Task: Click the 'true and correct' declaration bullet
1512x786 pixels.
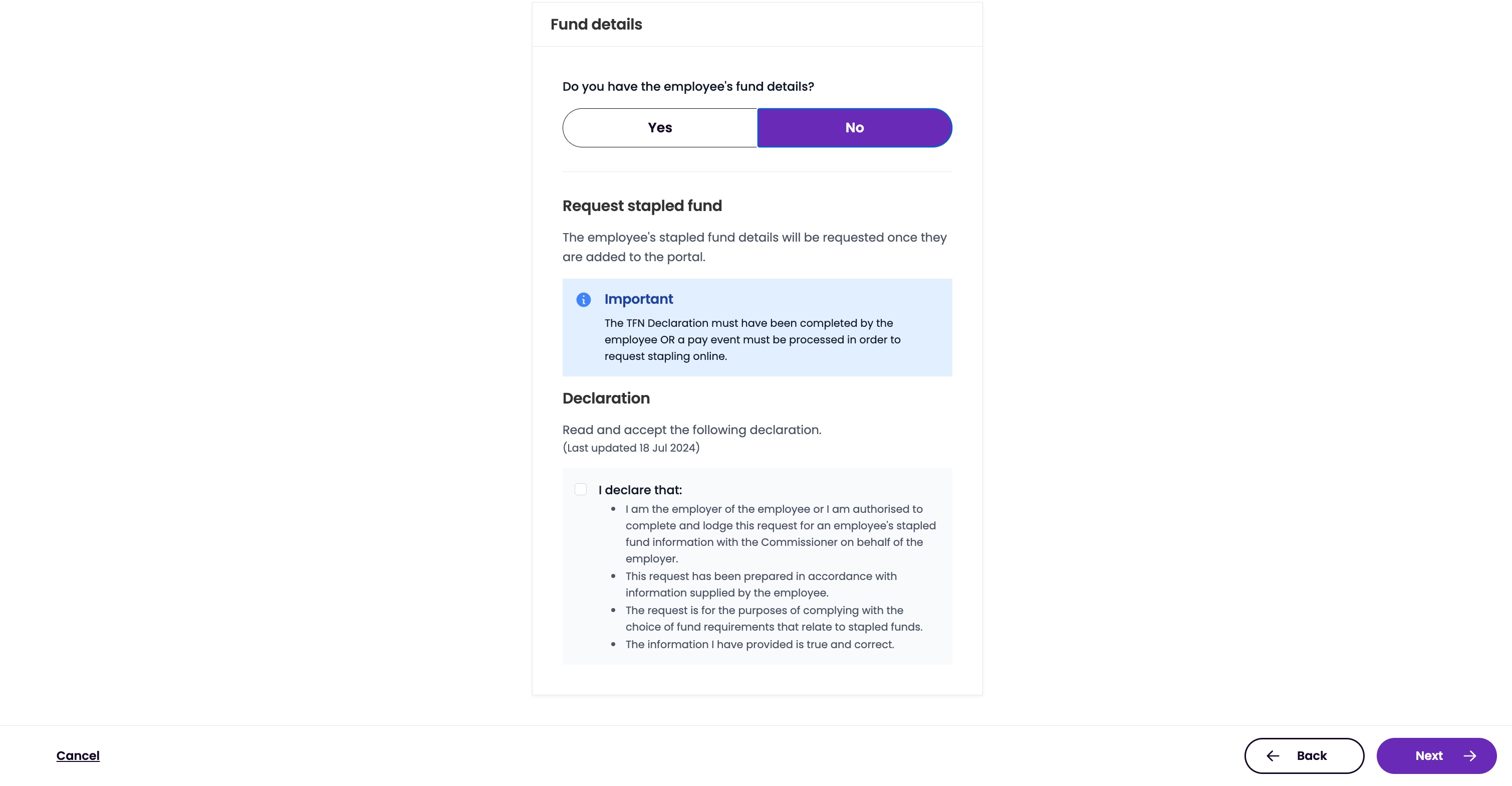Action: [x=760, y=645]
